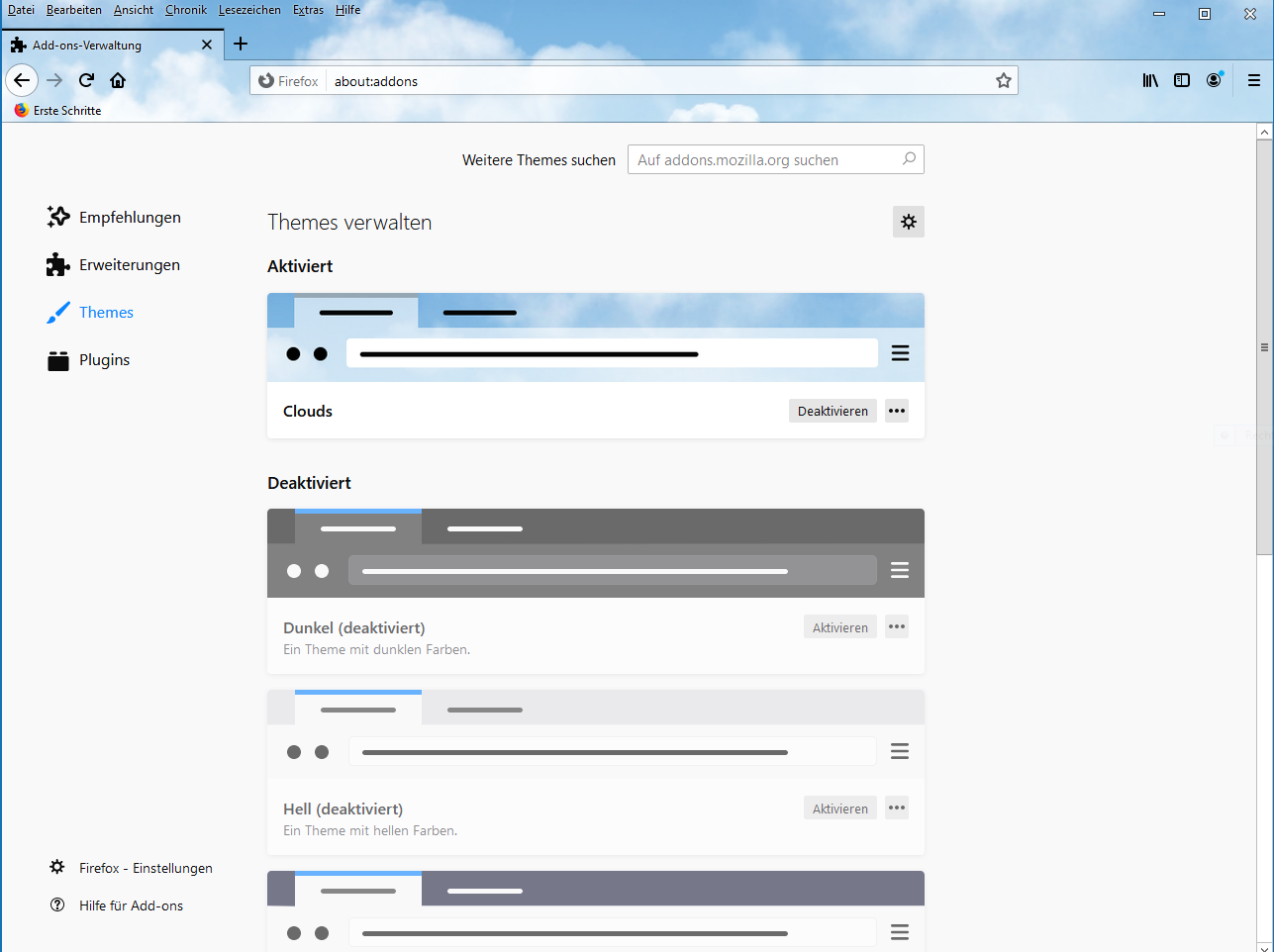Open a new tab with plus icon
The width and height of the screenshot is (1274, 952).
(241, 45)
